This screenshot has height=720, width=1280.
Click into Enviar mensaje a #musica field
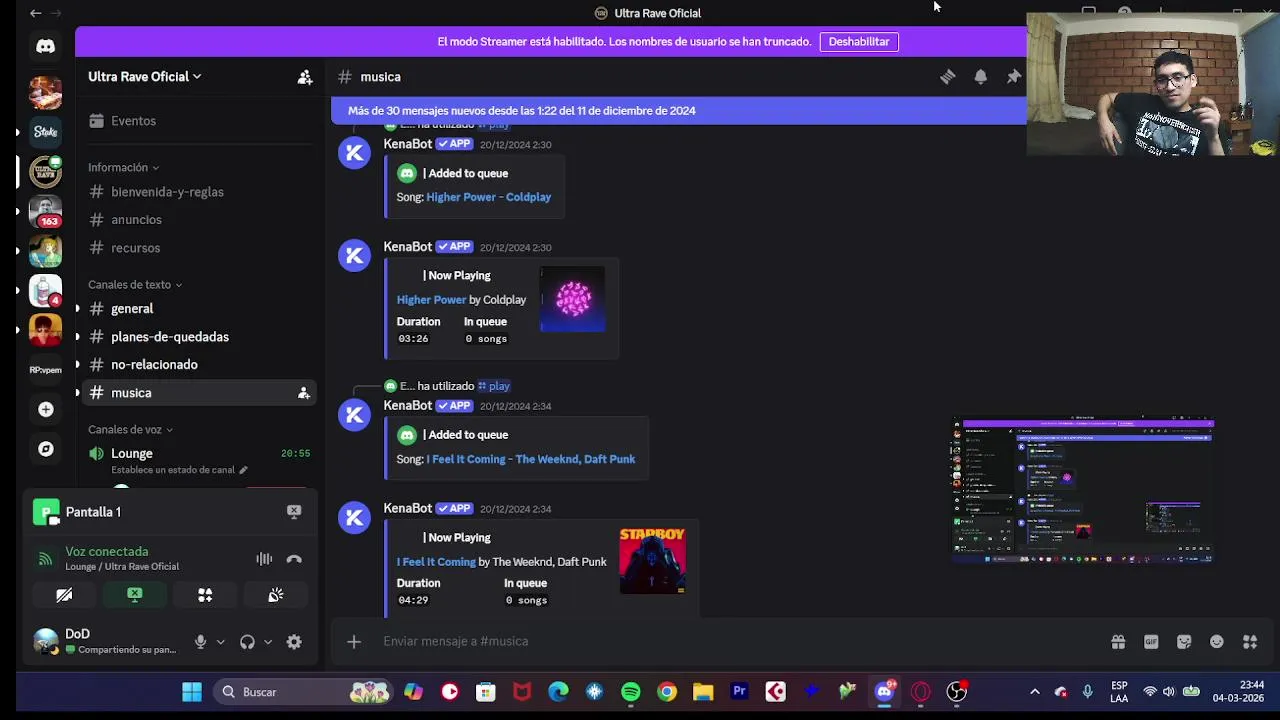(x=735, y=642)
